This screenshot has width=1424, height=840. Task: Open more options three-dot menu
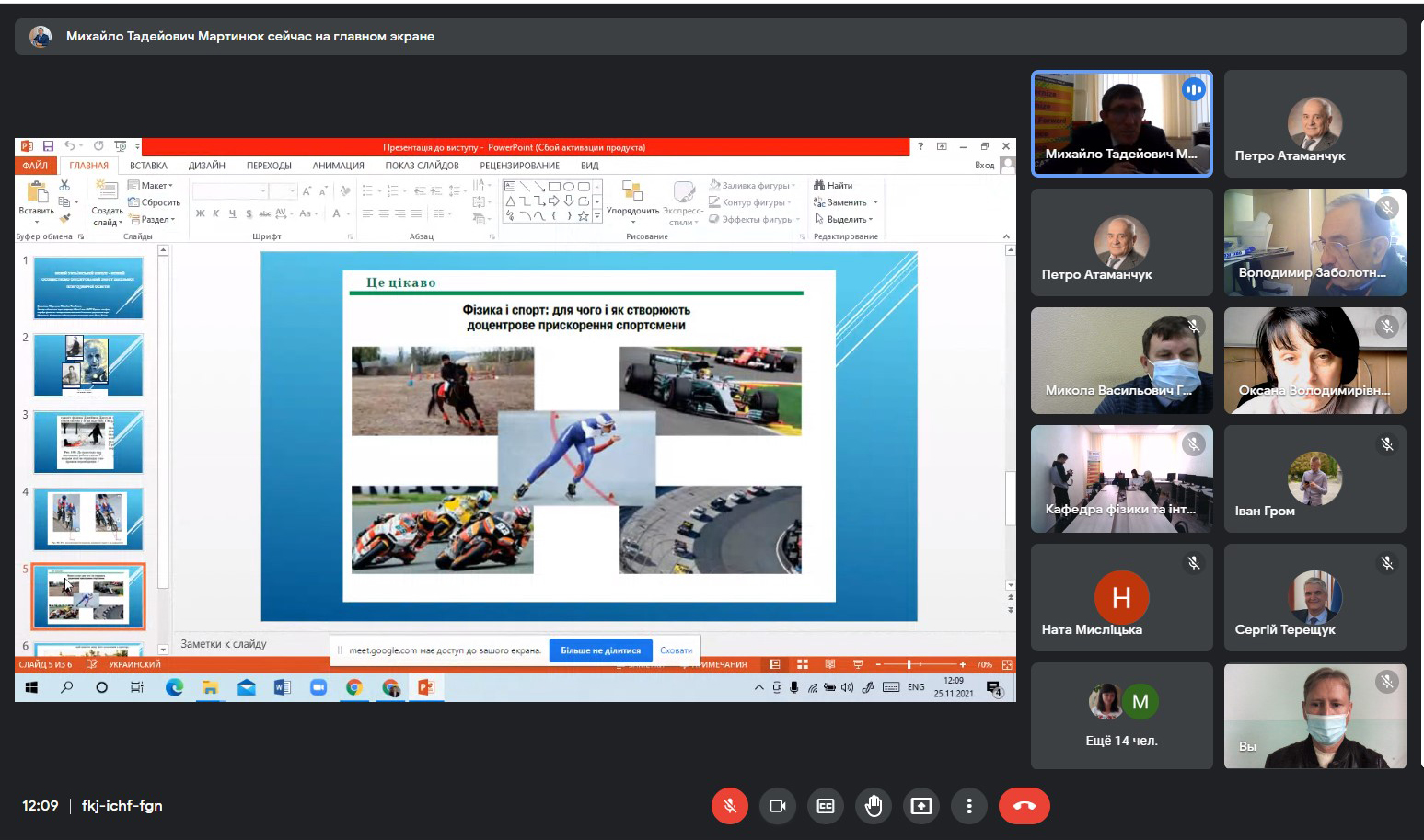968,806
